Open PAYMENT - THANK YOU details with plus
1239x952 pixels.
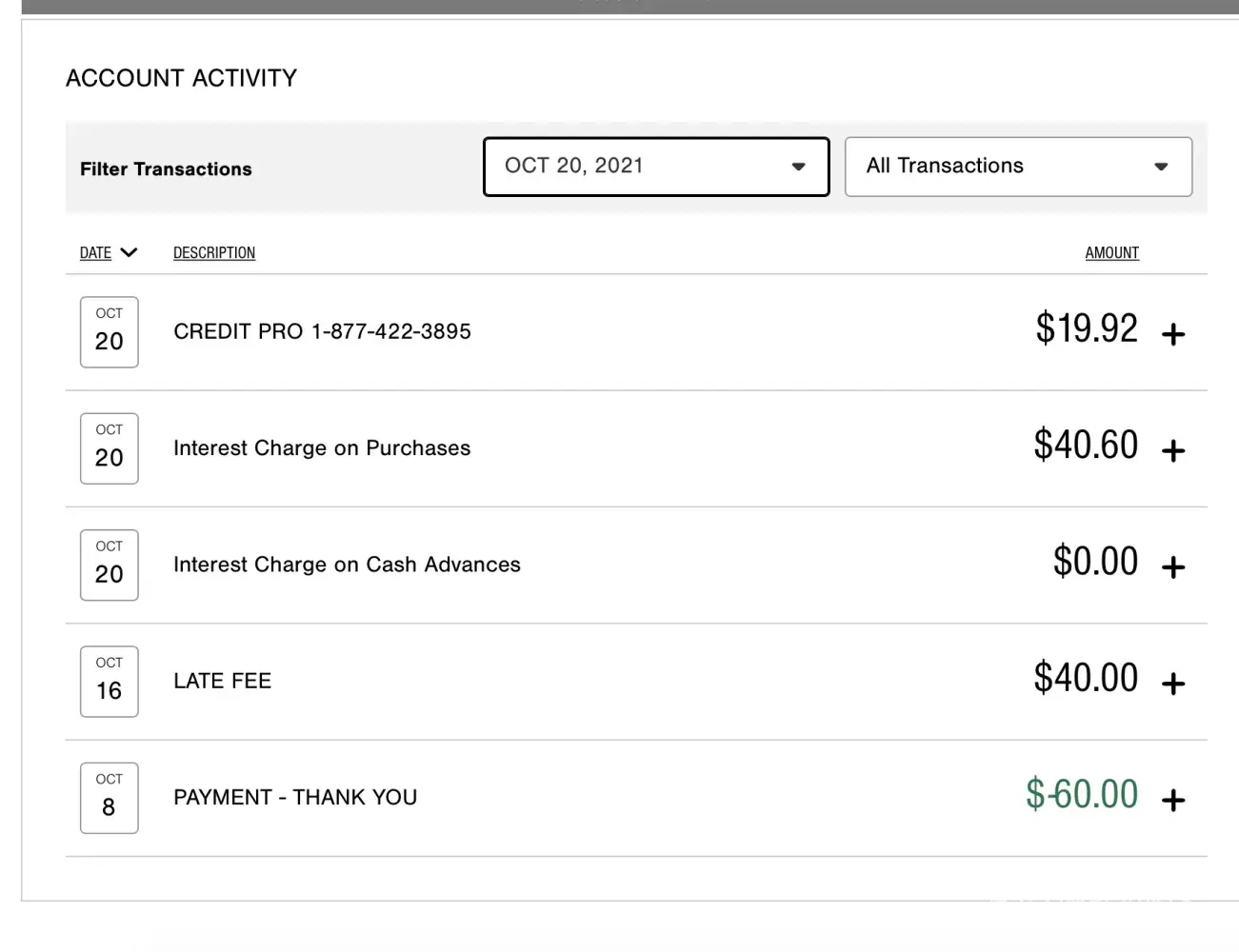(x=1173, y=800)
